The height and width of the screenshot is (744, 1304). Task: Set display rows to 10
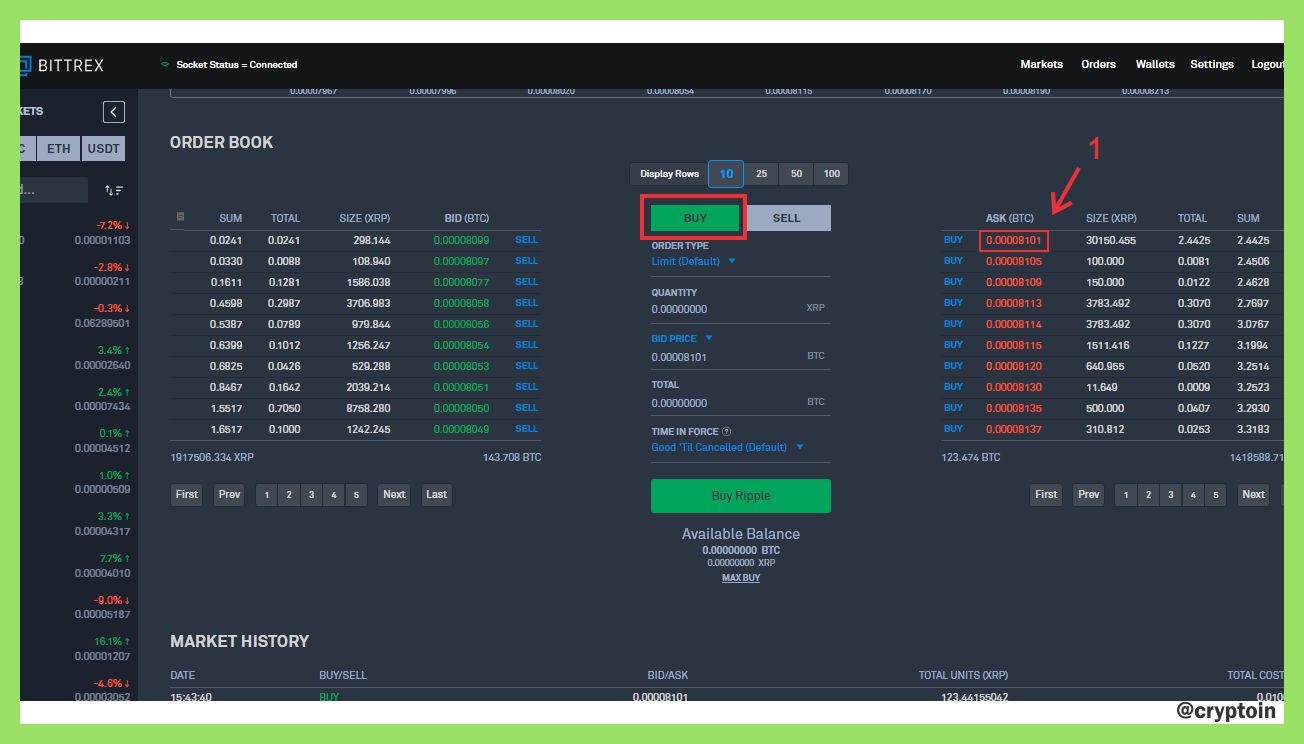(x=726, y=174)
